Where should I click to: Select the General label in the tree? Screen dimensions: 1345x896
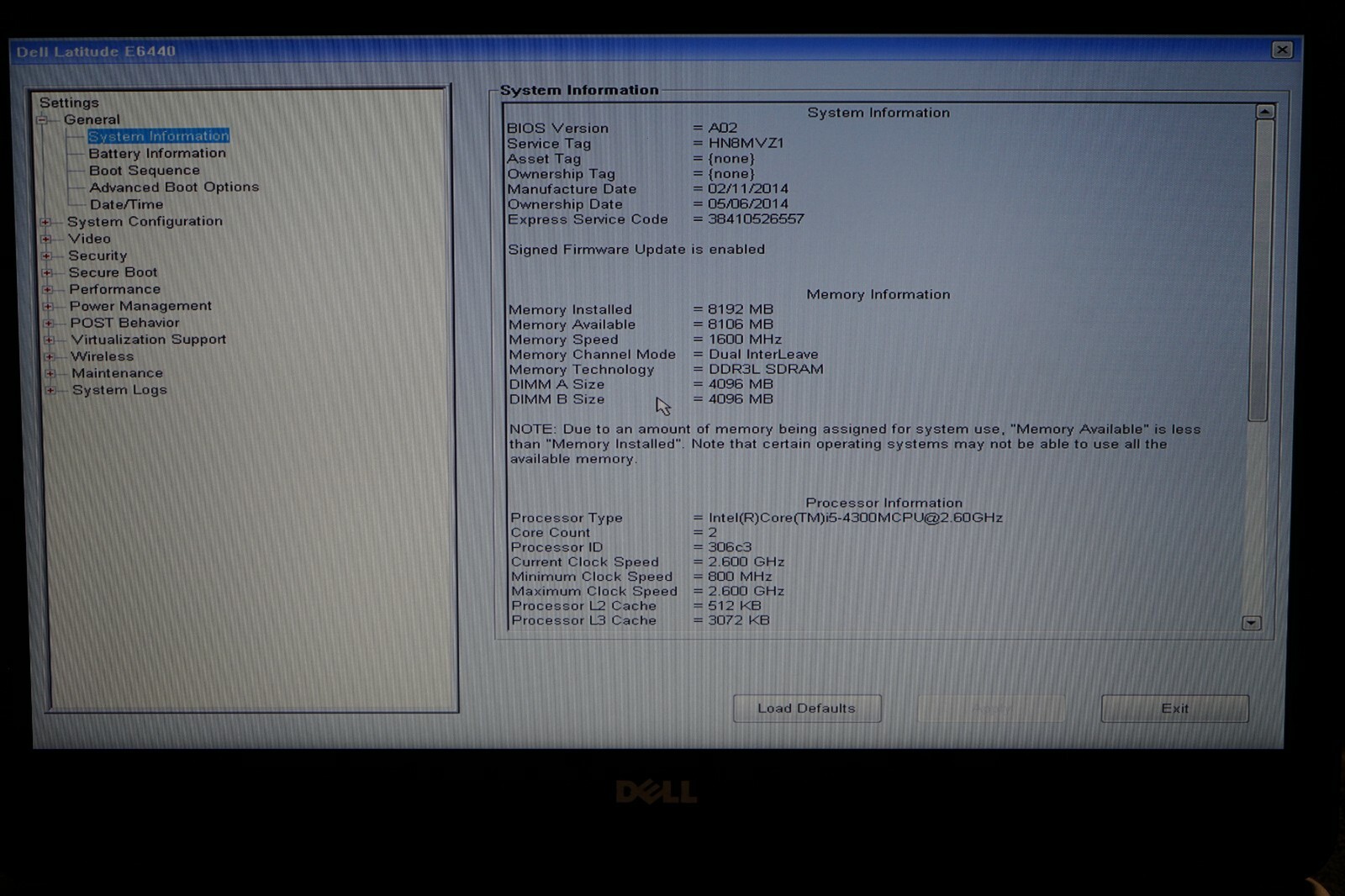92,119
